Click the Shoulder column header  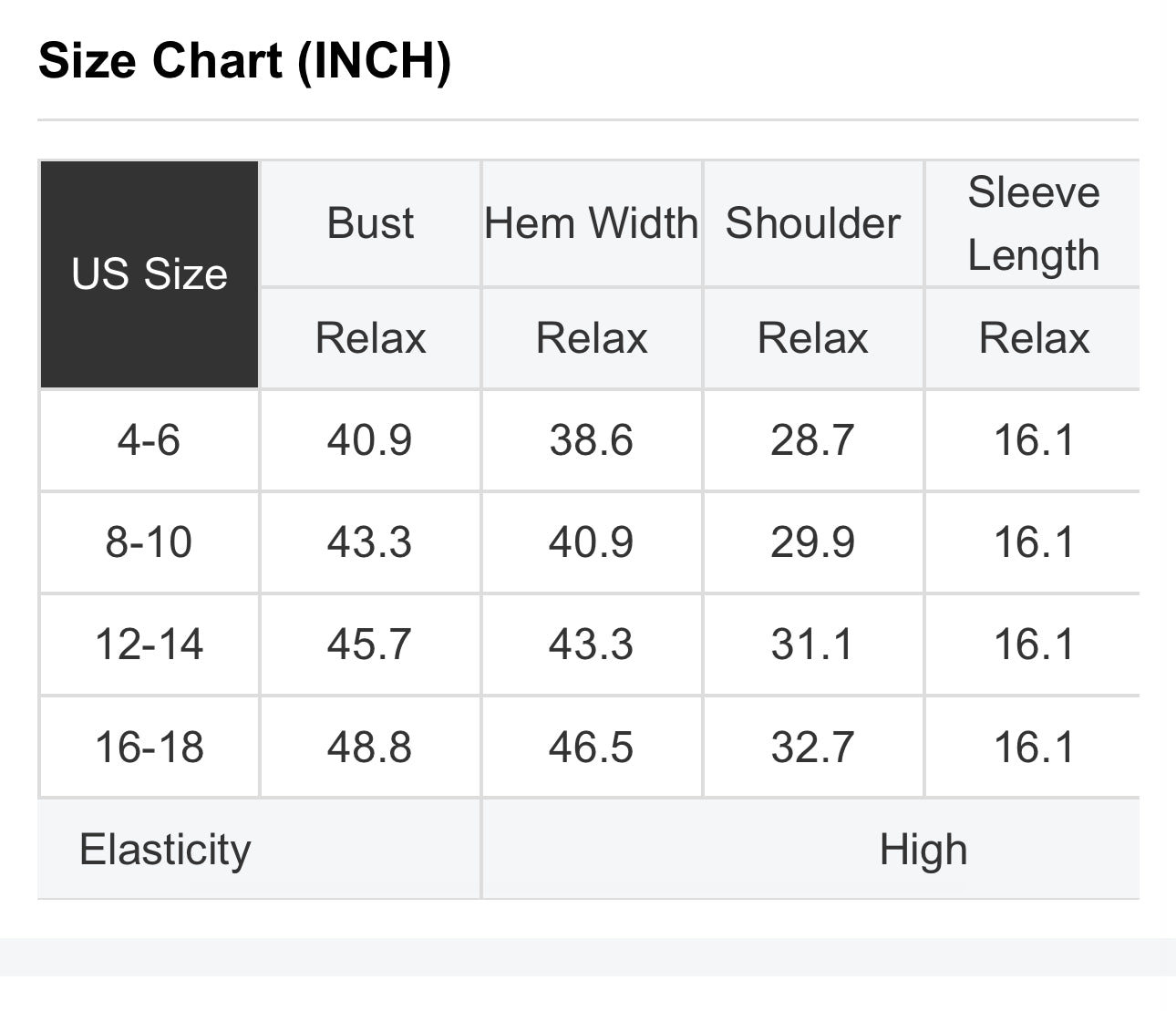pyautogui.click(x=812, y=223)
